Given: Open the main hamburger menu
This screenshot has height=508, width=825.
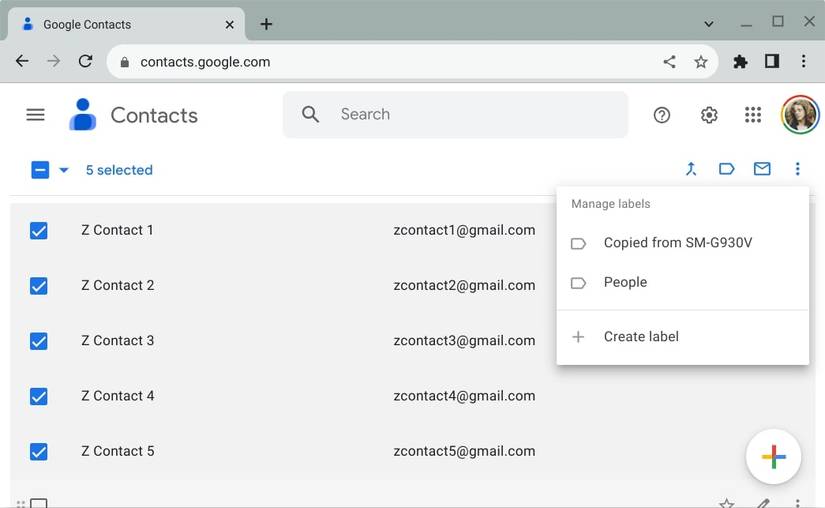Looking at the screenshot, I should tap(35, 115).
